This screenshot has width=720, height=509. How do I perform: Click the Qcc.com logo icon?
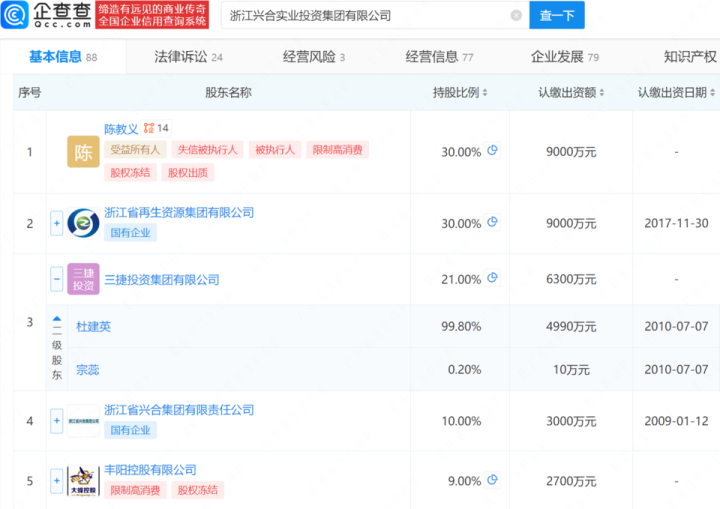point(15,15)
